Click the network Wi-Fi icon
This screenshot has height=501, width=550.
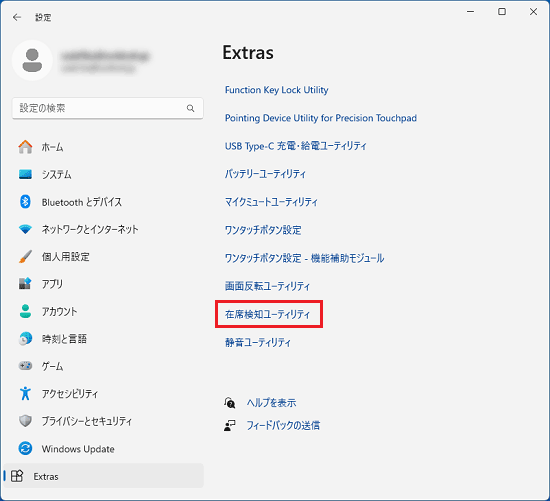point(25,229)
